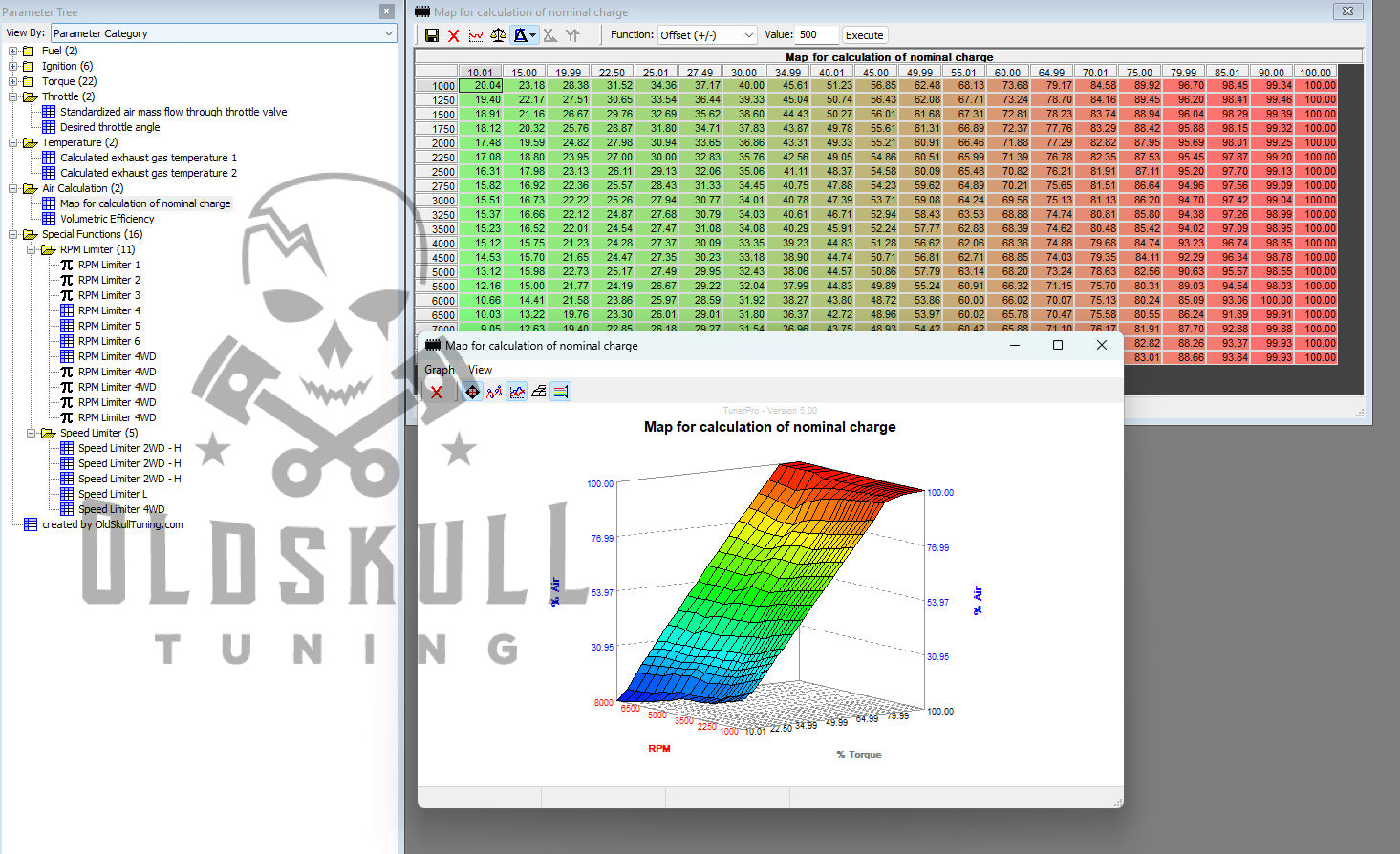Toggle the wireframe surface icon in graph toolbar
The height and width of the screenshot is (854, 1400).
(539, 392)
